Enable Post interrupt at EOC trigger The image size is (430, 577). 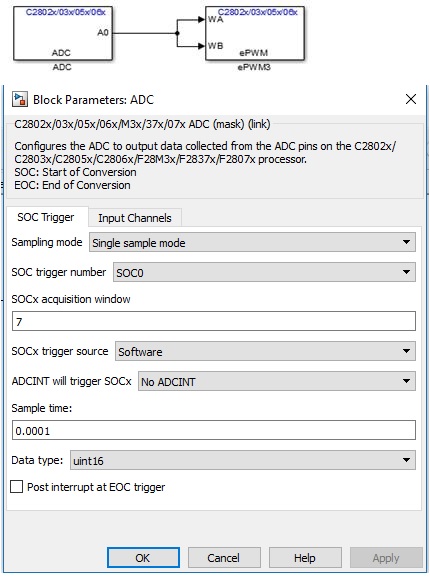coord(17,486)
